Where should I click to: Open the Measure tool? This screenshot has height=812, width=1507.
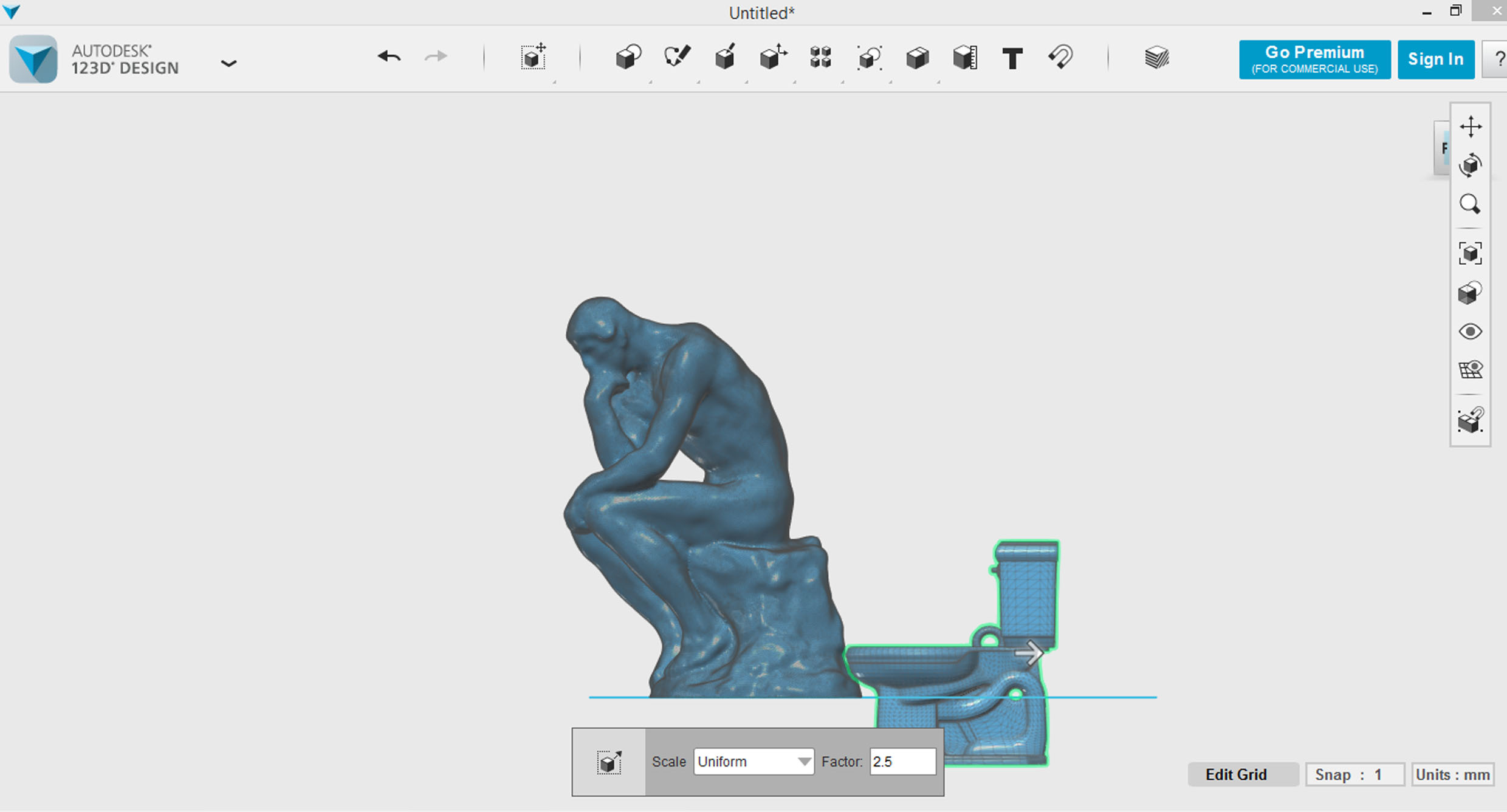tap(965, 58)
